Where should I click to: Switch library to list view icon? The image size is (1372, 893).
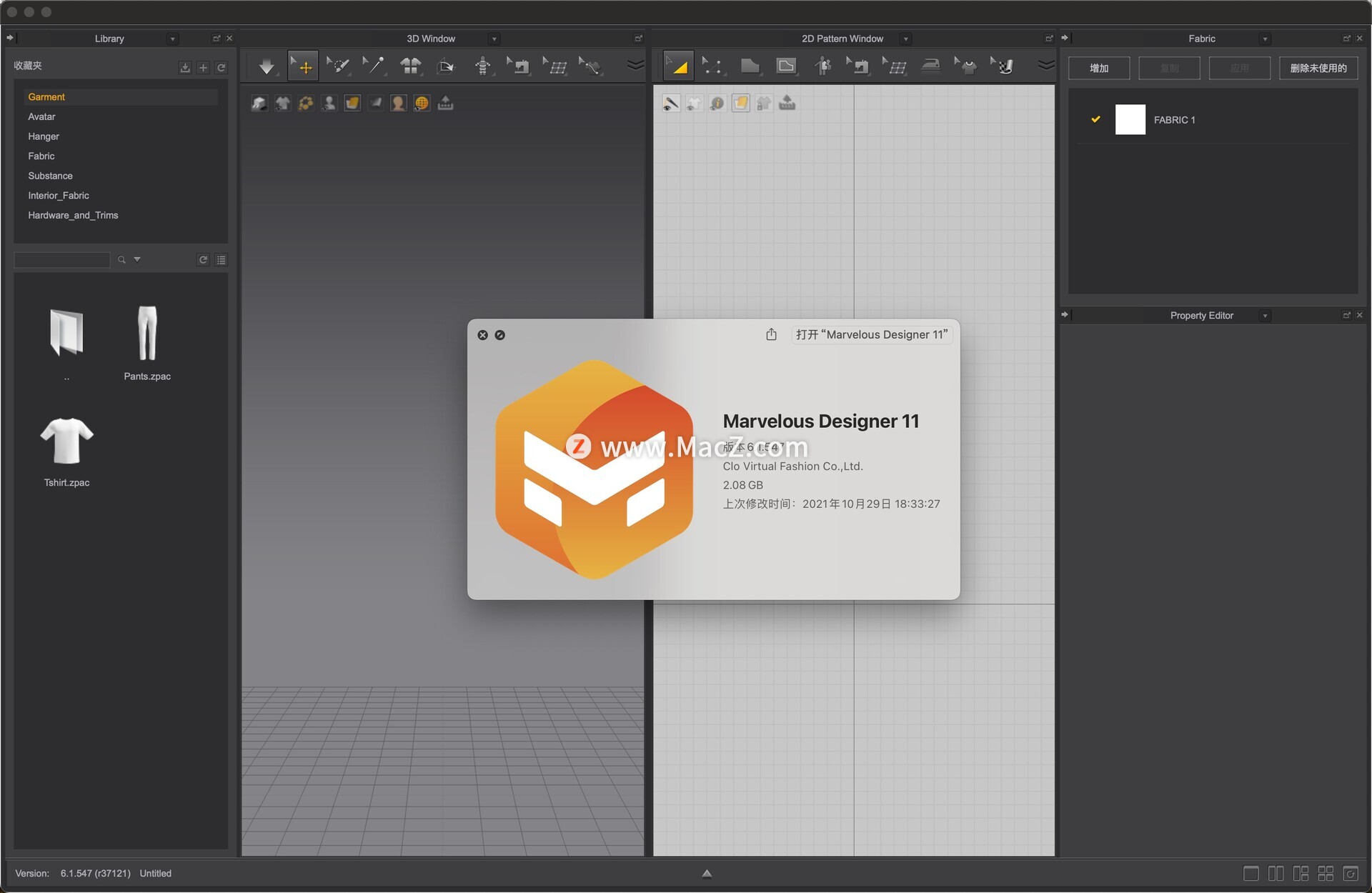click(x=222, y=260)
